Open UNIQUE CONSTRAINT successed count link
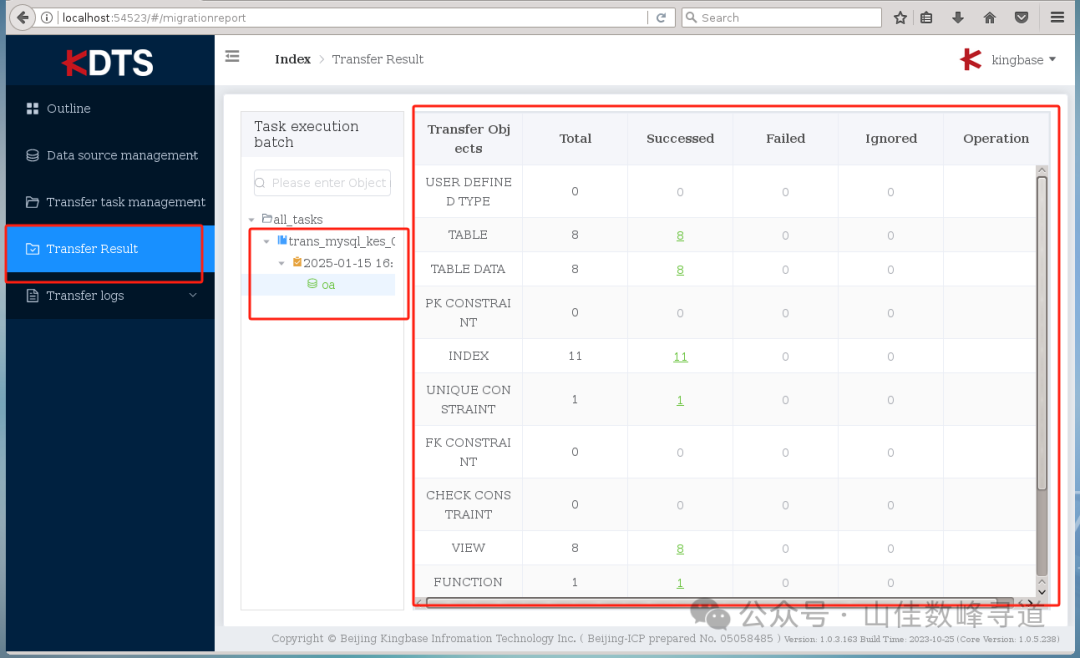This screenshot has width=1080, height=658. tap(680, 400)
